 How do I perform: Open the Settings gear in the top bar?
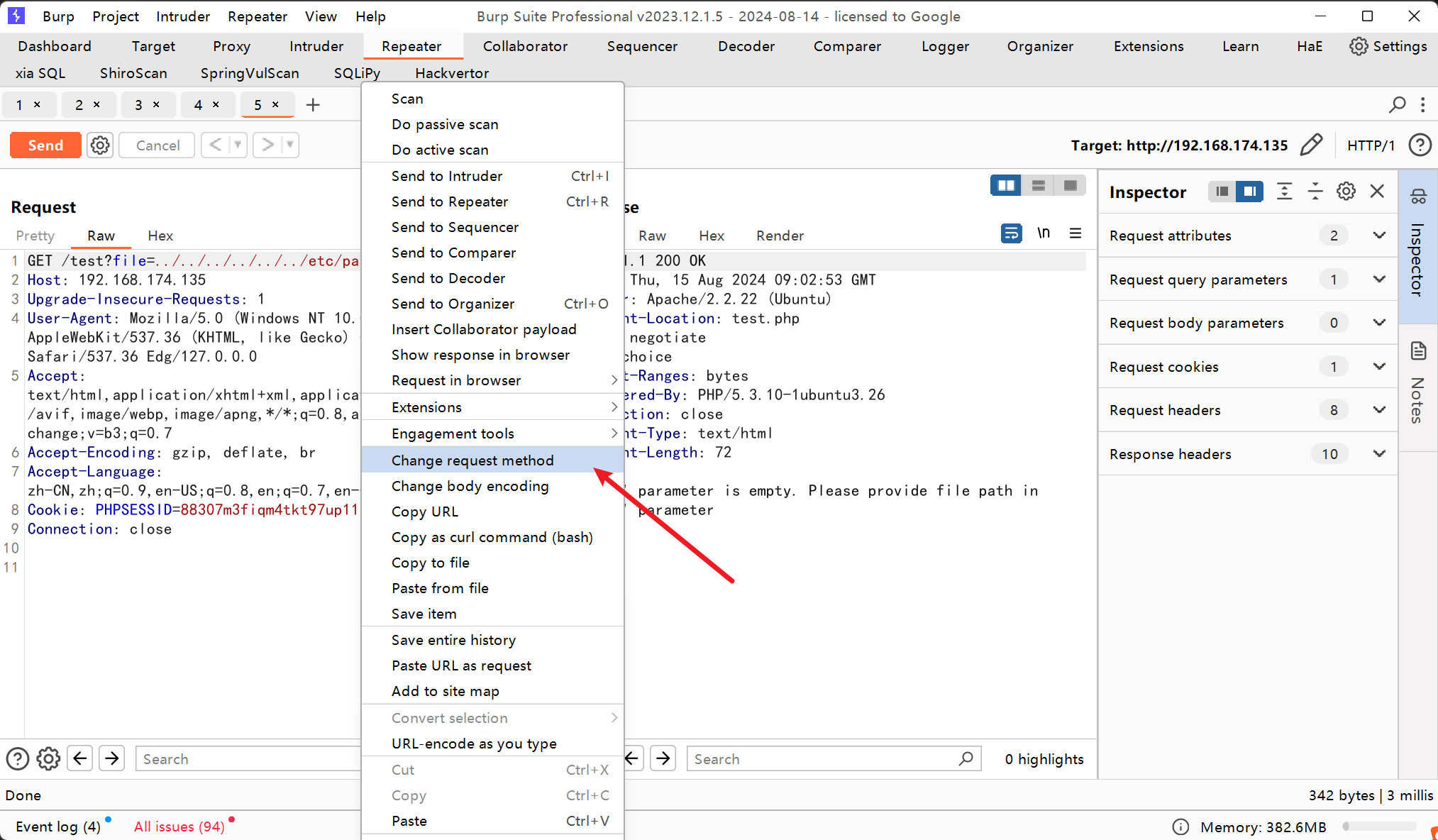[1359, 46]
